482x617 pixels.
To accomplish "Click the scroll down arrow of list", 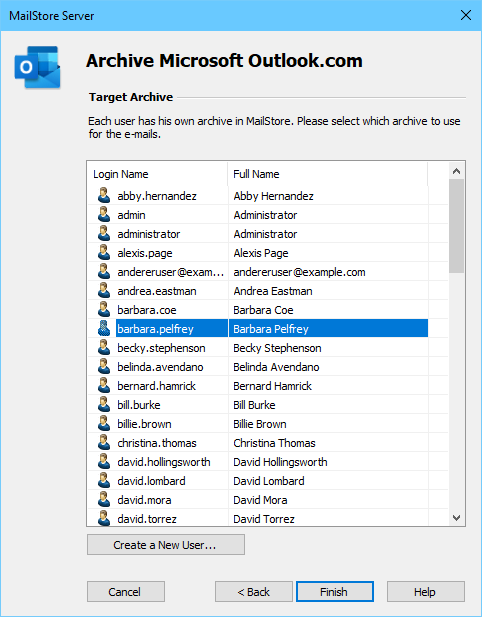I will [x=456, y=517].
